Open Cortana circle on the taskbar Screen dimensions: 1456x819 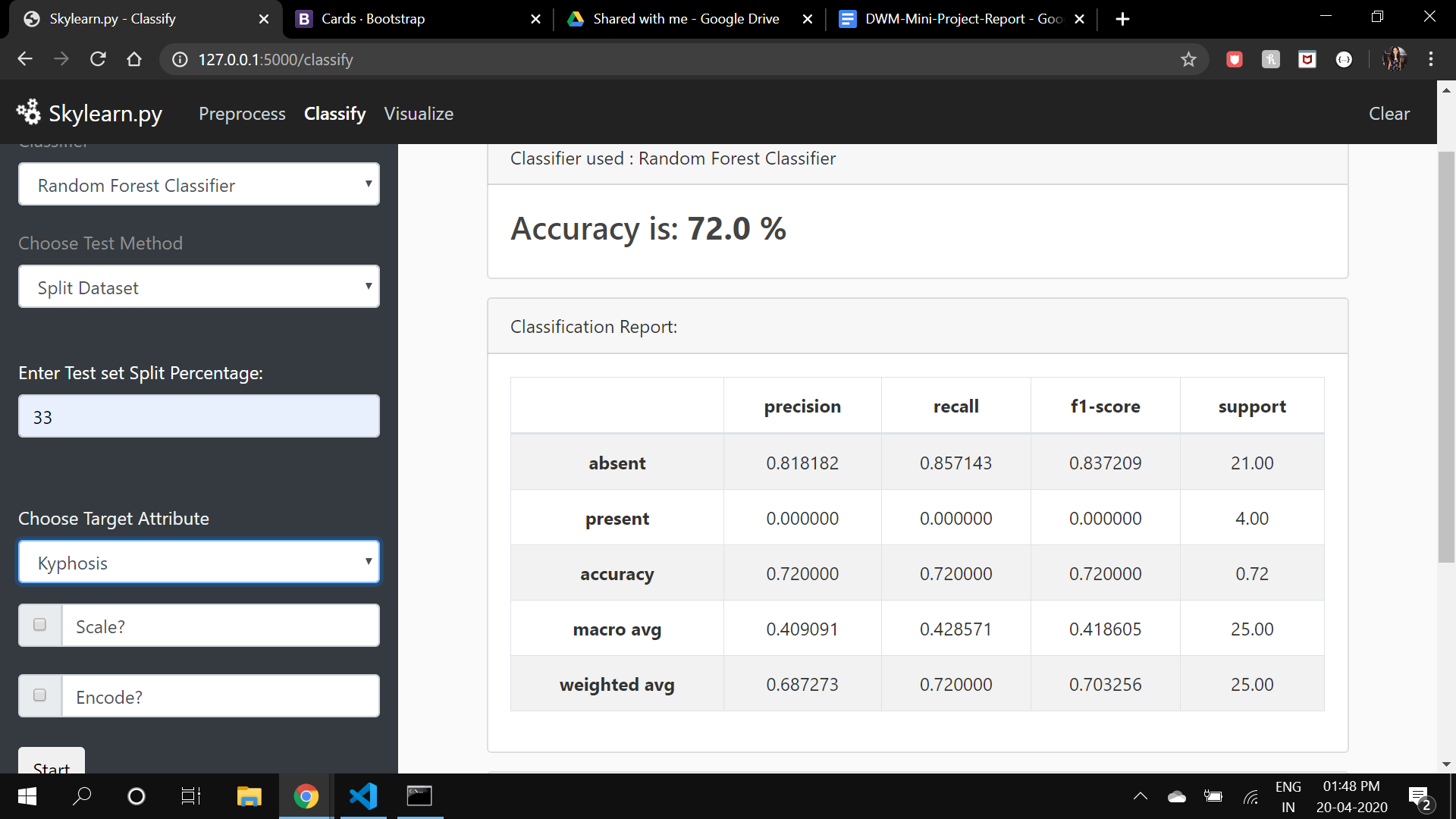(136, 796)
